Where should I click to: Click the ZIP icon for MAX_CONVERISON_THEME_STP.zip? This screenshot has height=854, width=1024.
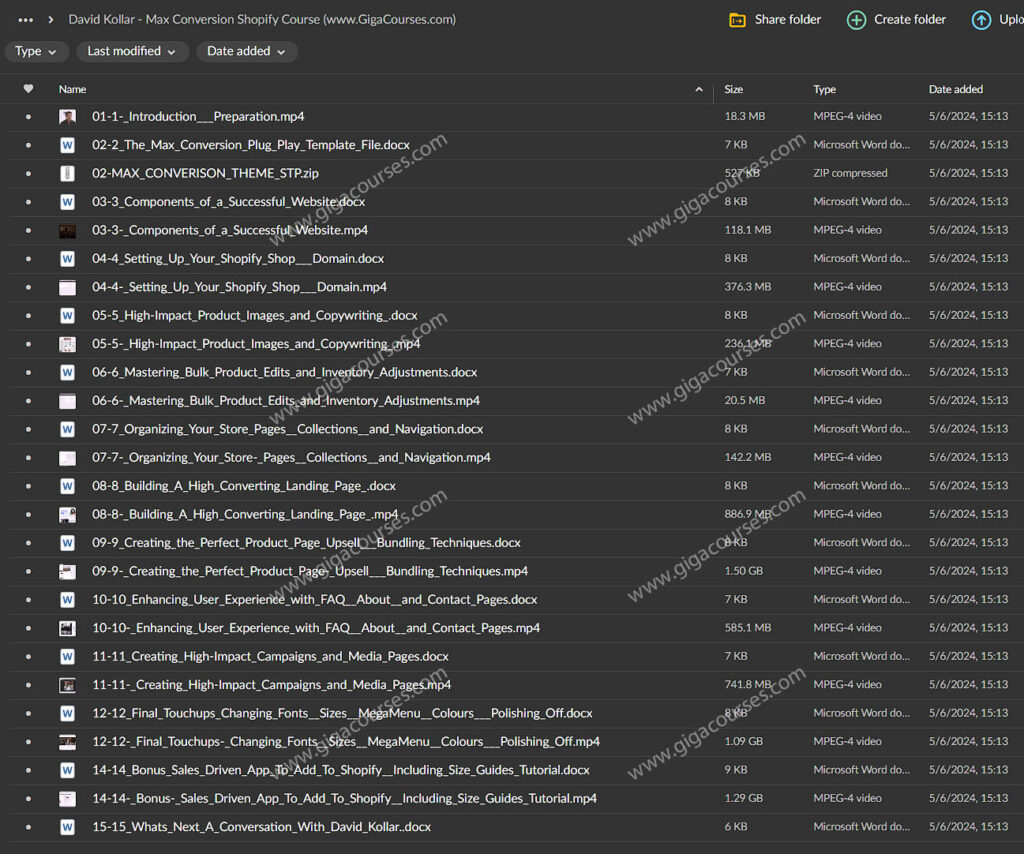(67, 173)
